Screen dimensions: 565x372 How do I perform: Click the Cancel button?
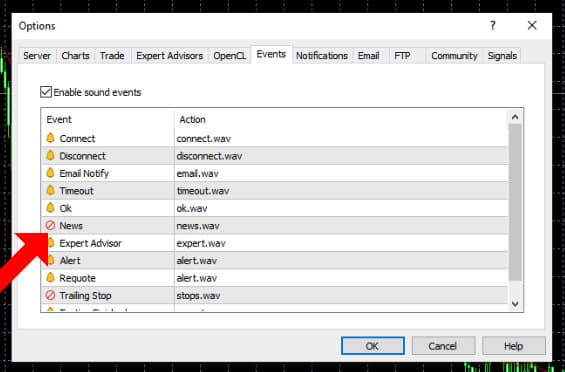coord(443,346)
